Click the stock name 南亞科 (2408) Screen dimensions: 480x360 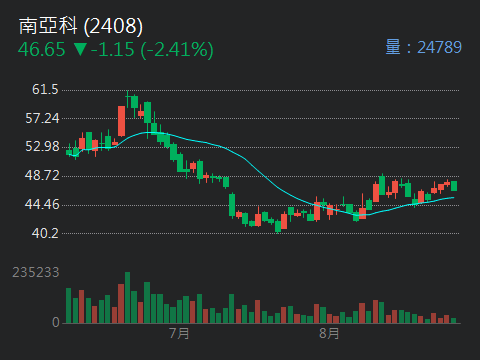pyautogui.click(x=81, y=26)
